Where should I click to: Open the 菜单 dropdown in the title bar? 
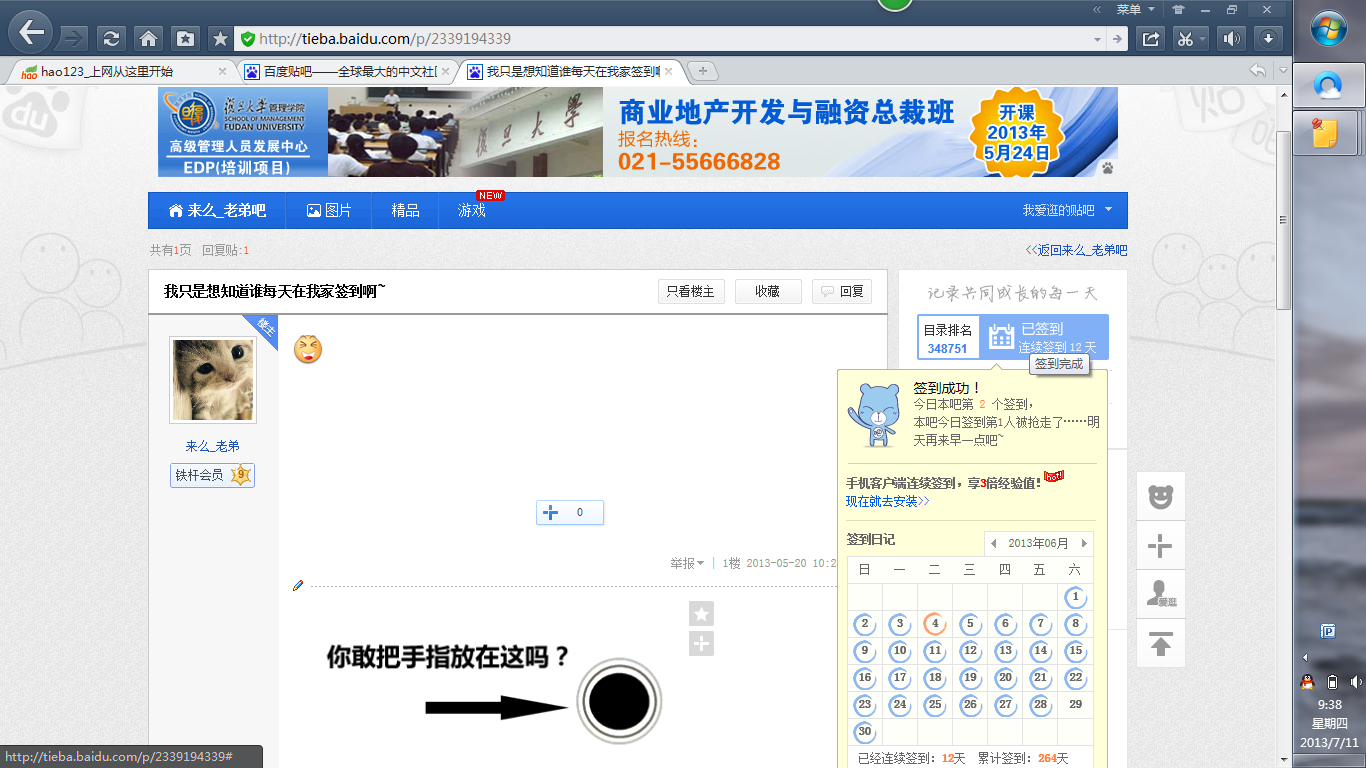(1135, 9)
